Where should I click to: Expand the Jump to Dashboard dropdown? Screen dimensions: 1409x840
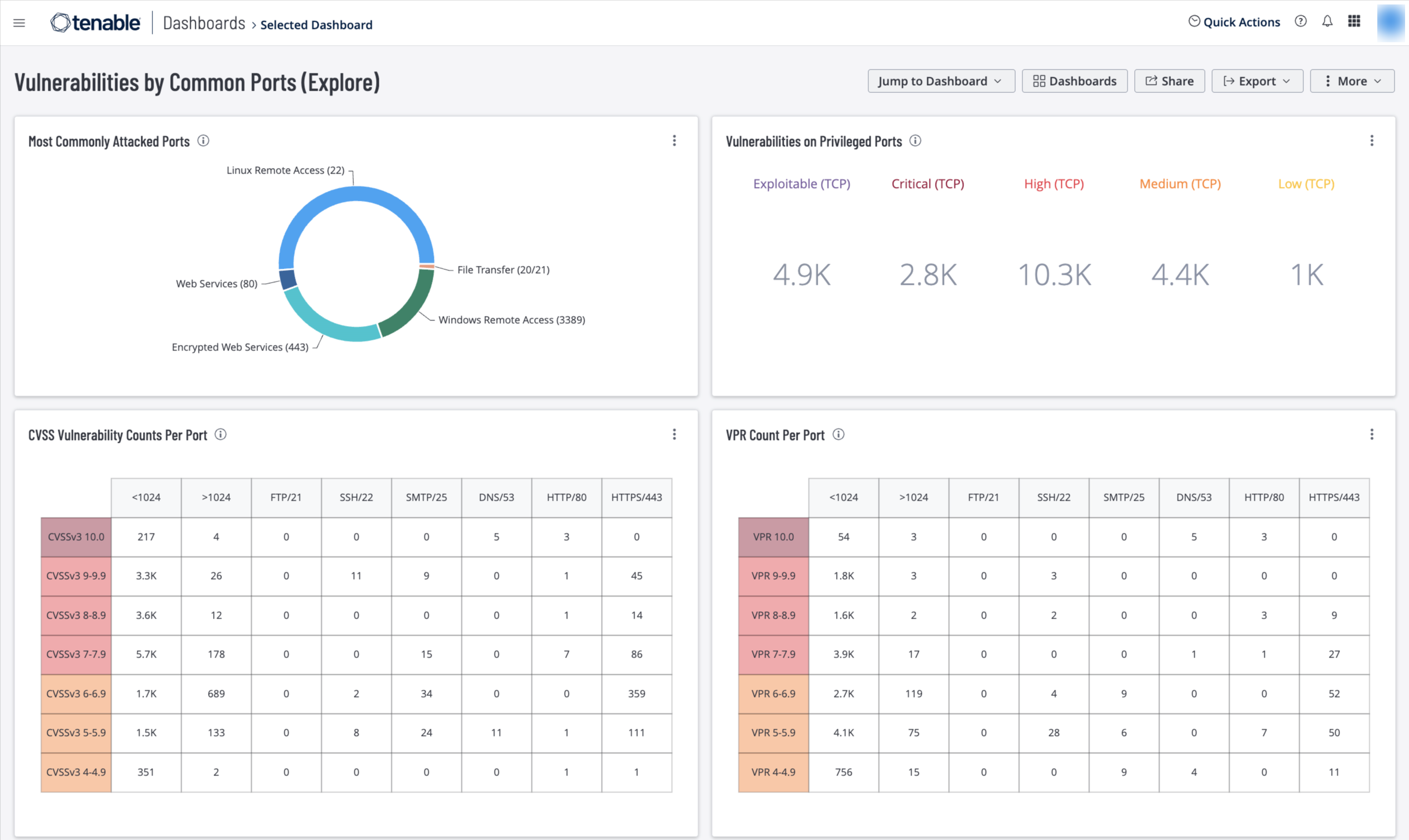(939, 81)
